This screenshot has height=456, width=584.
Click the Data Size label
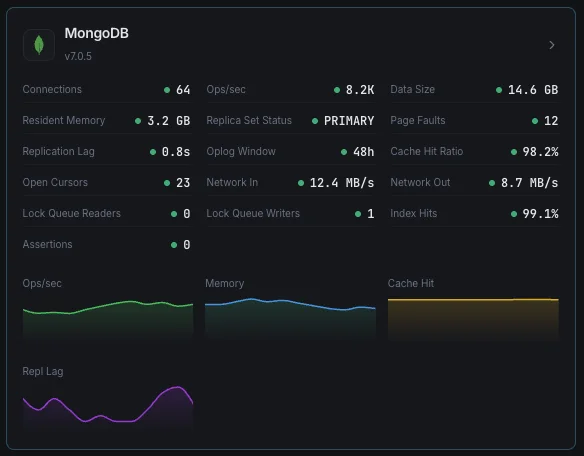pos(412,89)
